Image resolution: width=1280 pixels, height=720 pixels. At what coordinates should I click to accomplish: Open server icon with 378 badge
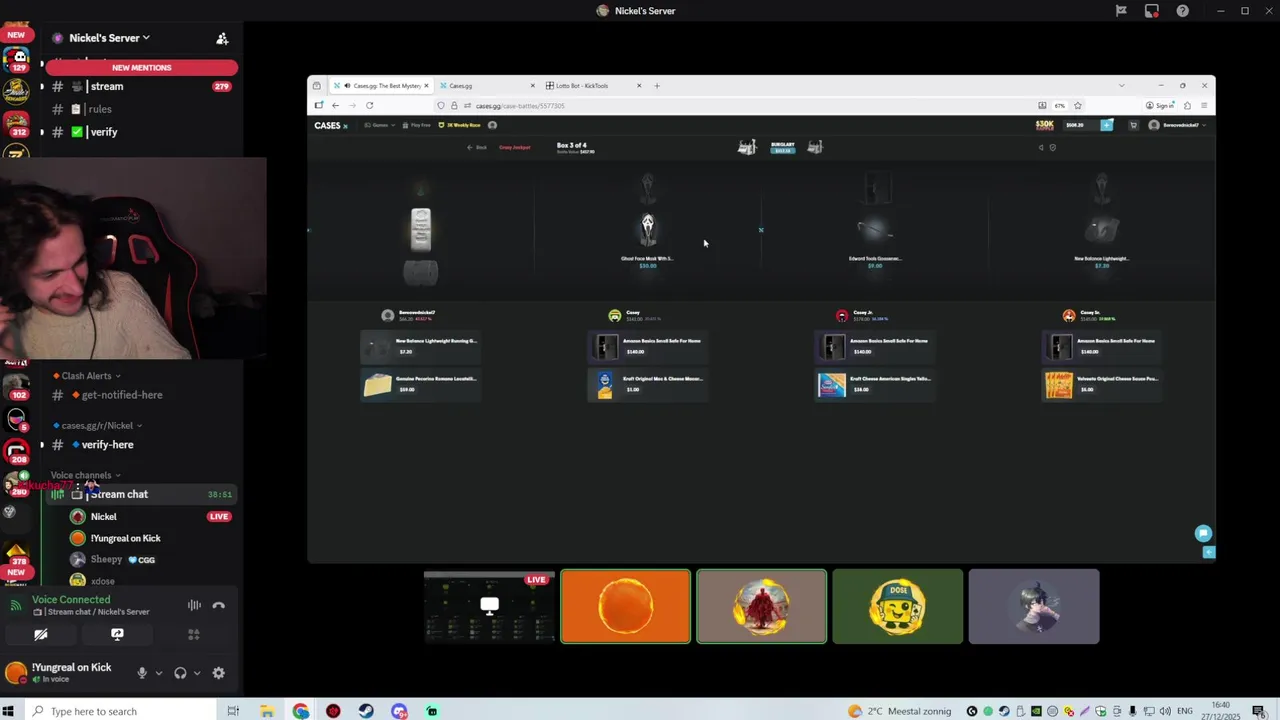16,553
